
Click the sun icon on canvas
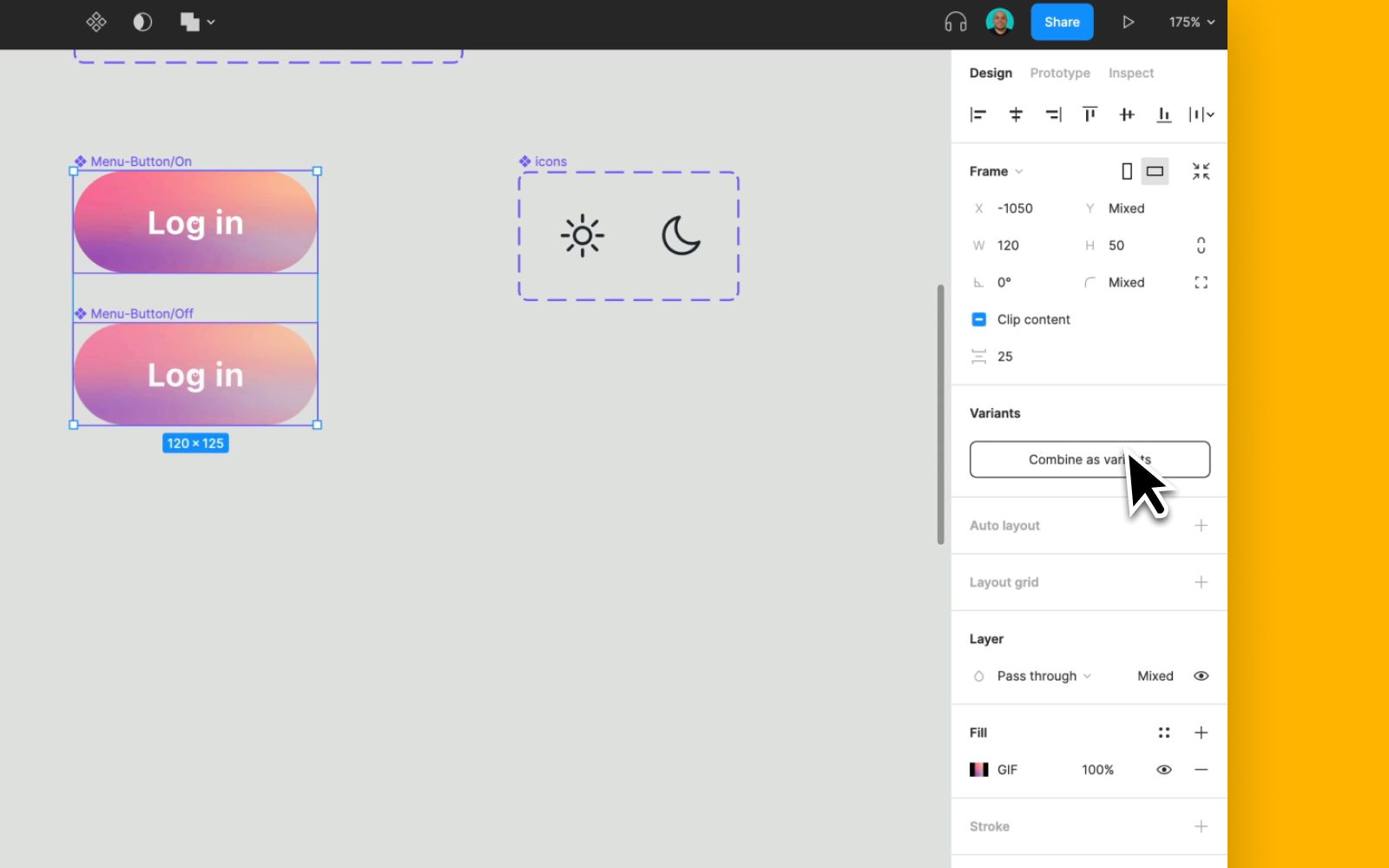click(583, 235)
